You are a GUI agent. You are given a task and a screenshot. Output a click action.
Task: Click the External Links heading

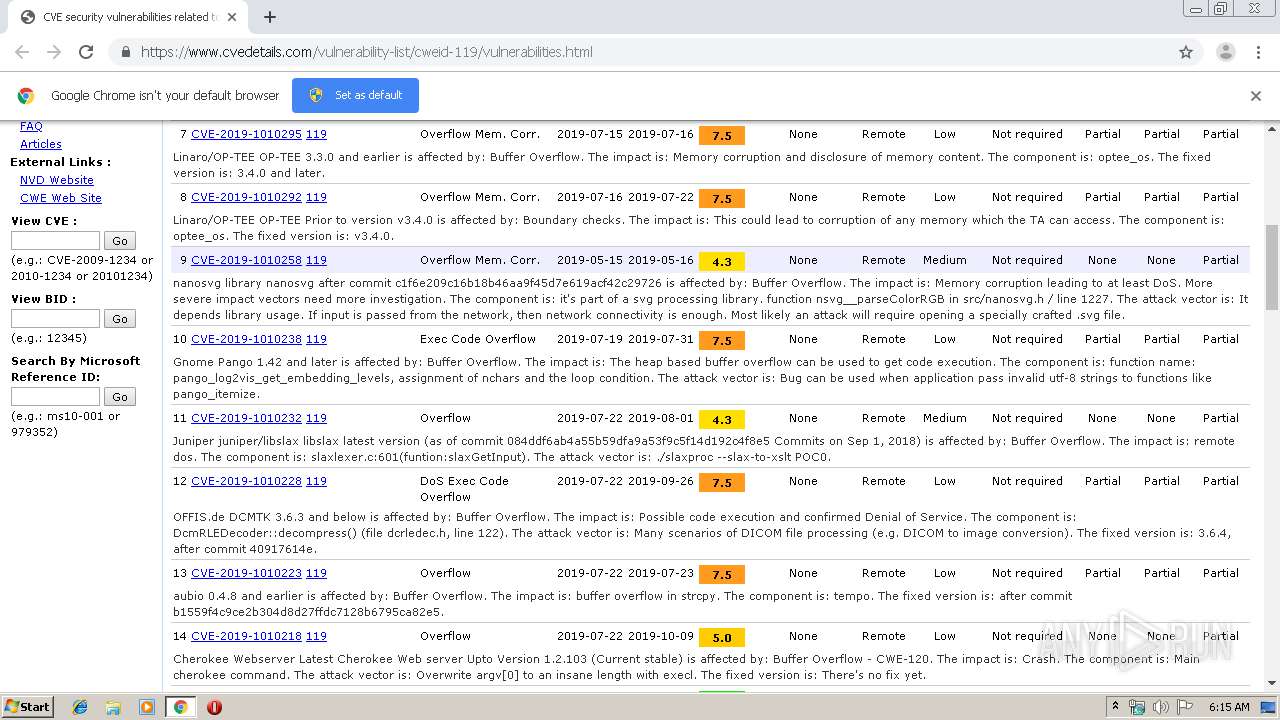61,162
